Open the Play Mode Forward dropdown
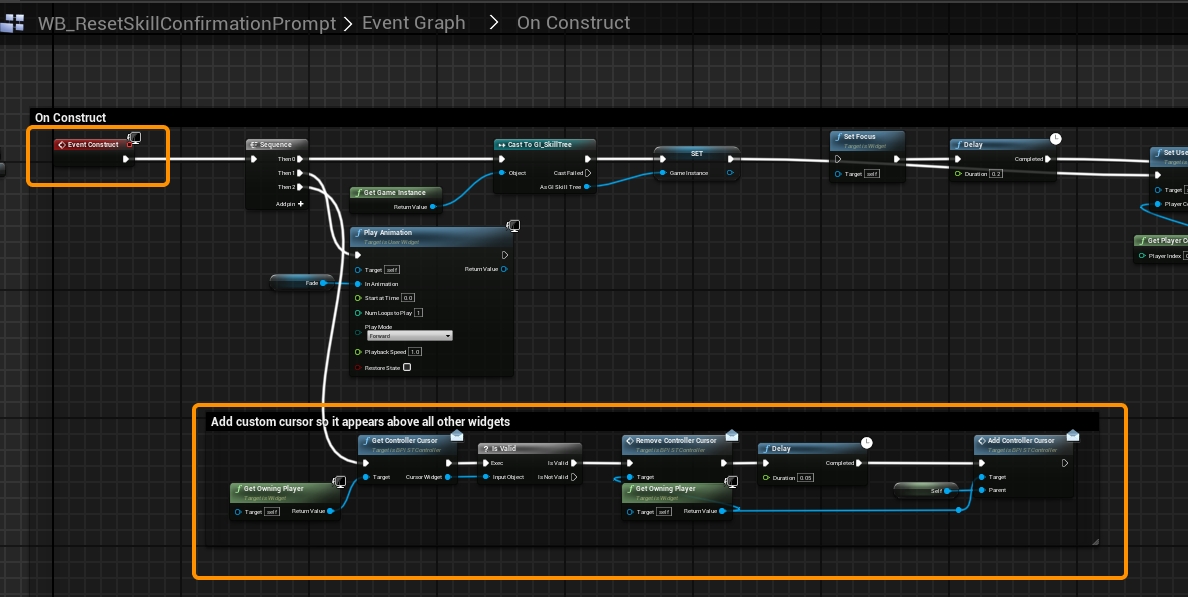The image size is (1188, 597). [409, 336]
